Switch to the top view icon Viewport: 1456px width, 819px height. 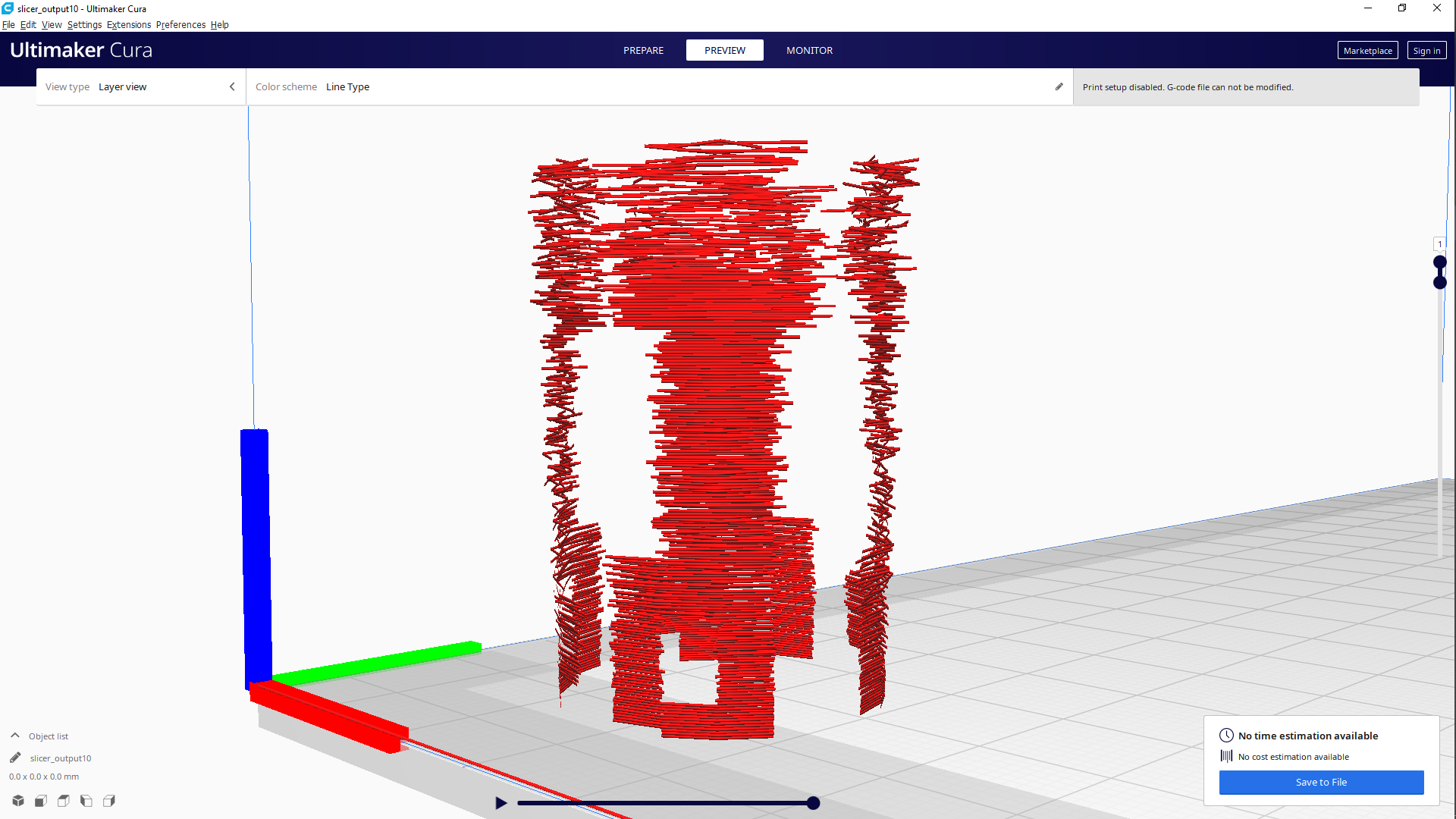point(63,801)
